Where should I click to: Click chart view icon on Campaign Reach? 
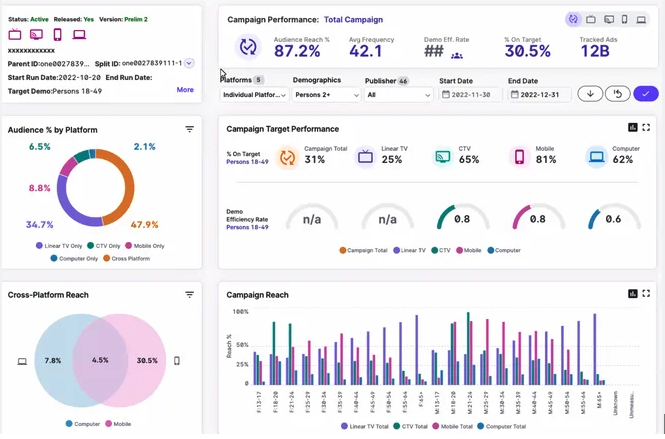pos(632,293)
